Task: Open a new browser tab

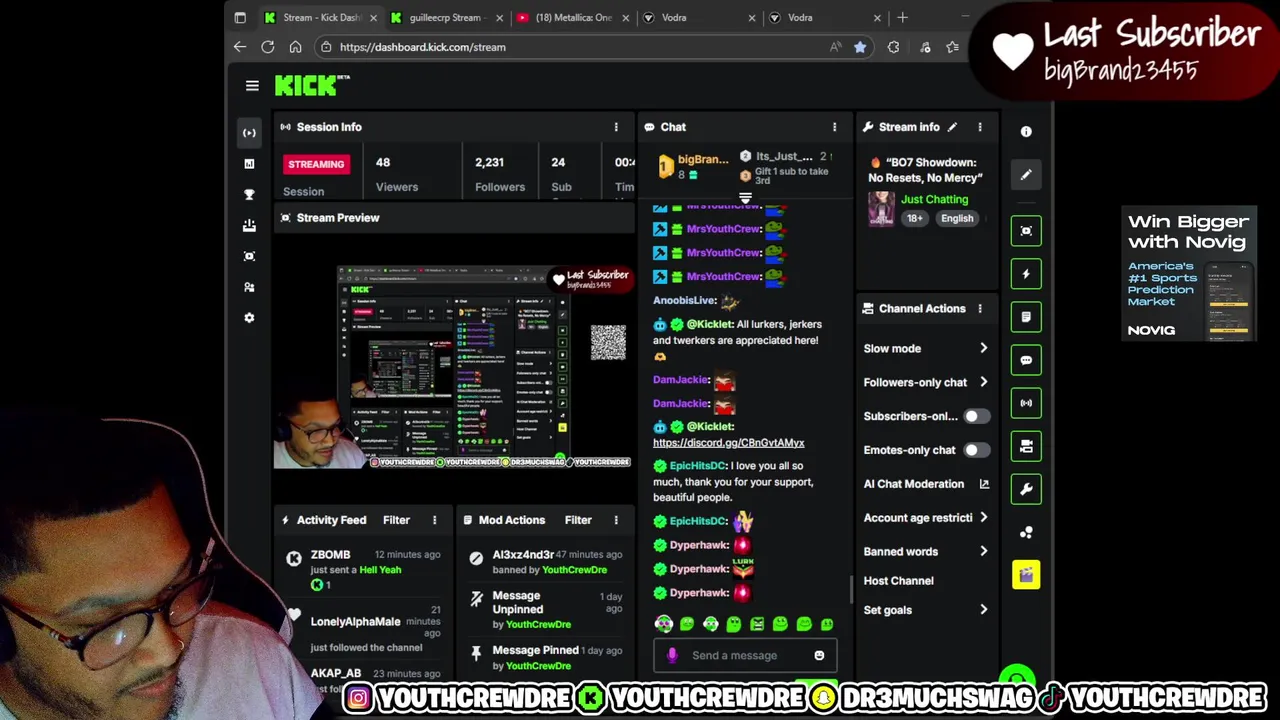Action: pyautogui.click(x=902, y=17)
